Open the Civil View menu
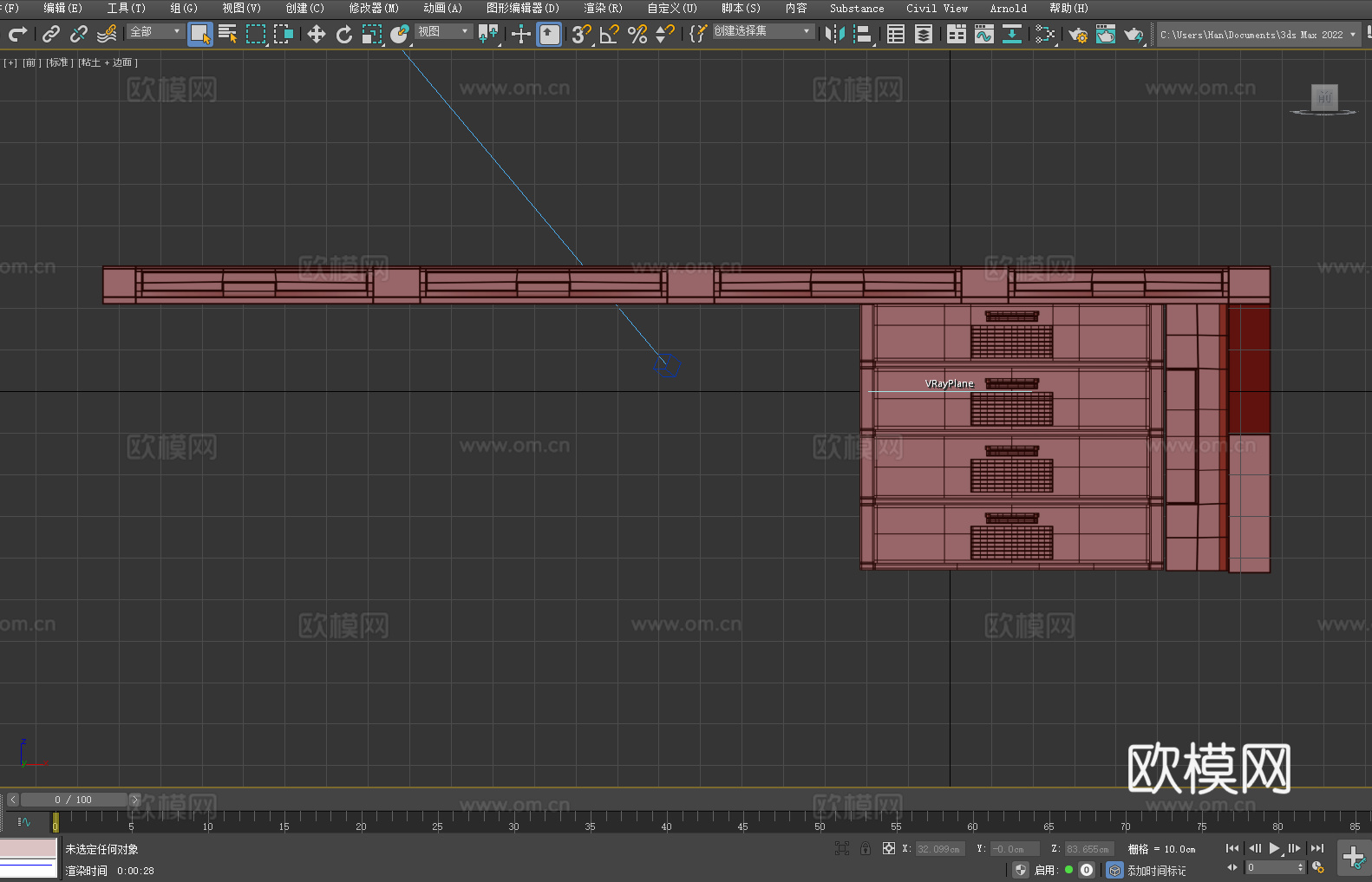This screenshot has height=882, width=1372. tap(937, 8)
